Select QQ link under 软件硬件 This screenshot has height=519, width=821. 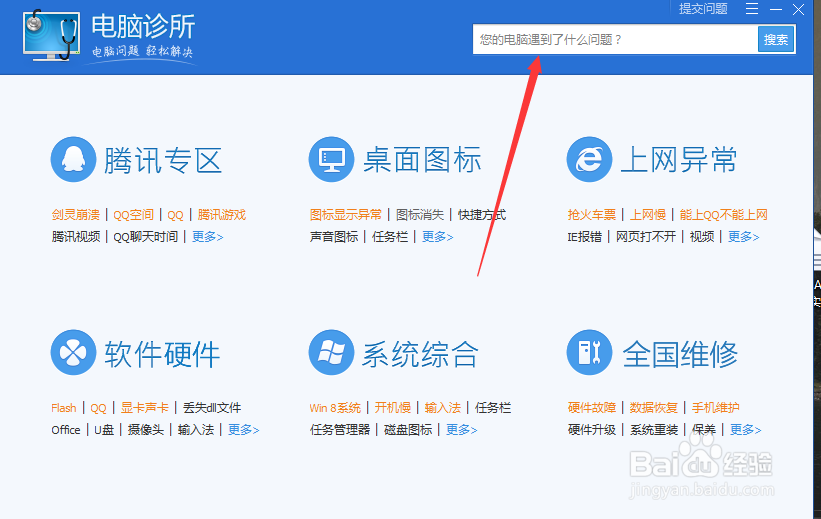[x=98, y=408]
